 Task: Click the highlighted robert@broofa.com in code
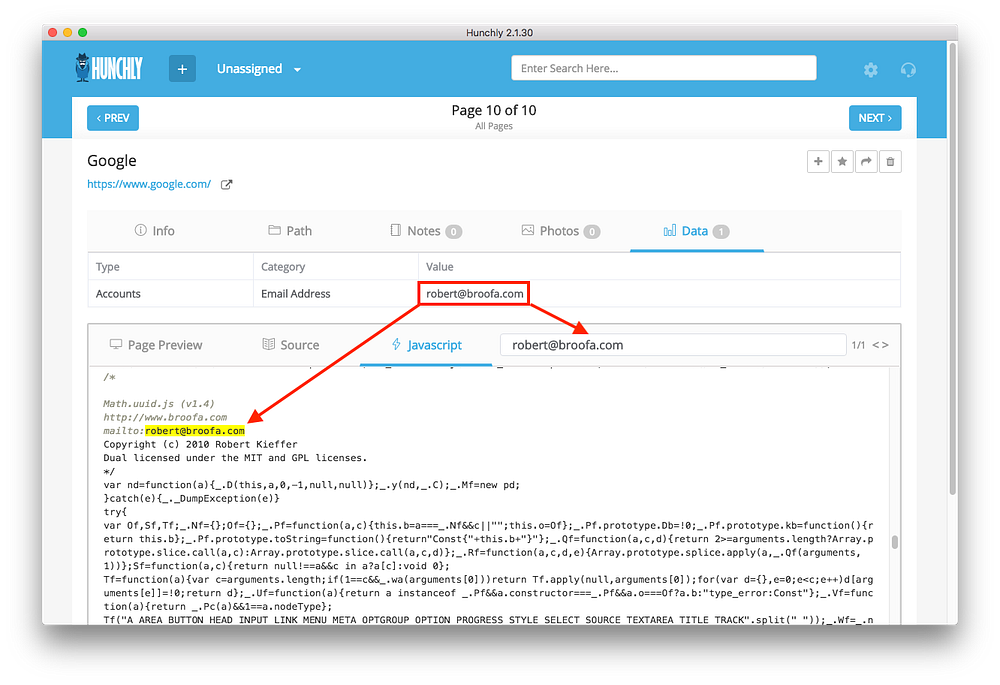point(195,431)
